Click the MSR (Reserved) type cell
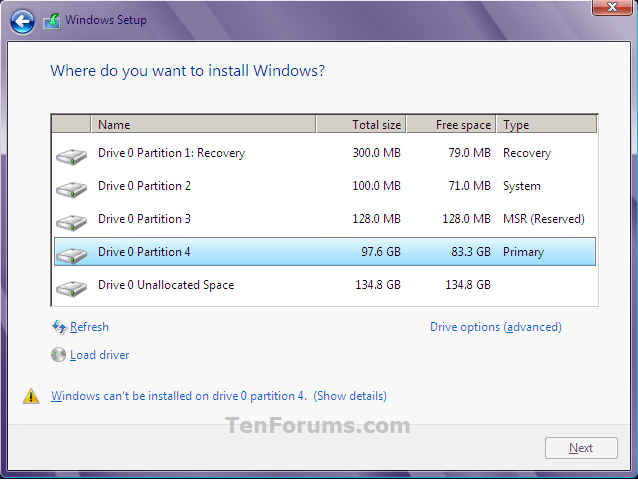This screenshot has height=480, width=638. coord(544,219)
